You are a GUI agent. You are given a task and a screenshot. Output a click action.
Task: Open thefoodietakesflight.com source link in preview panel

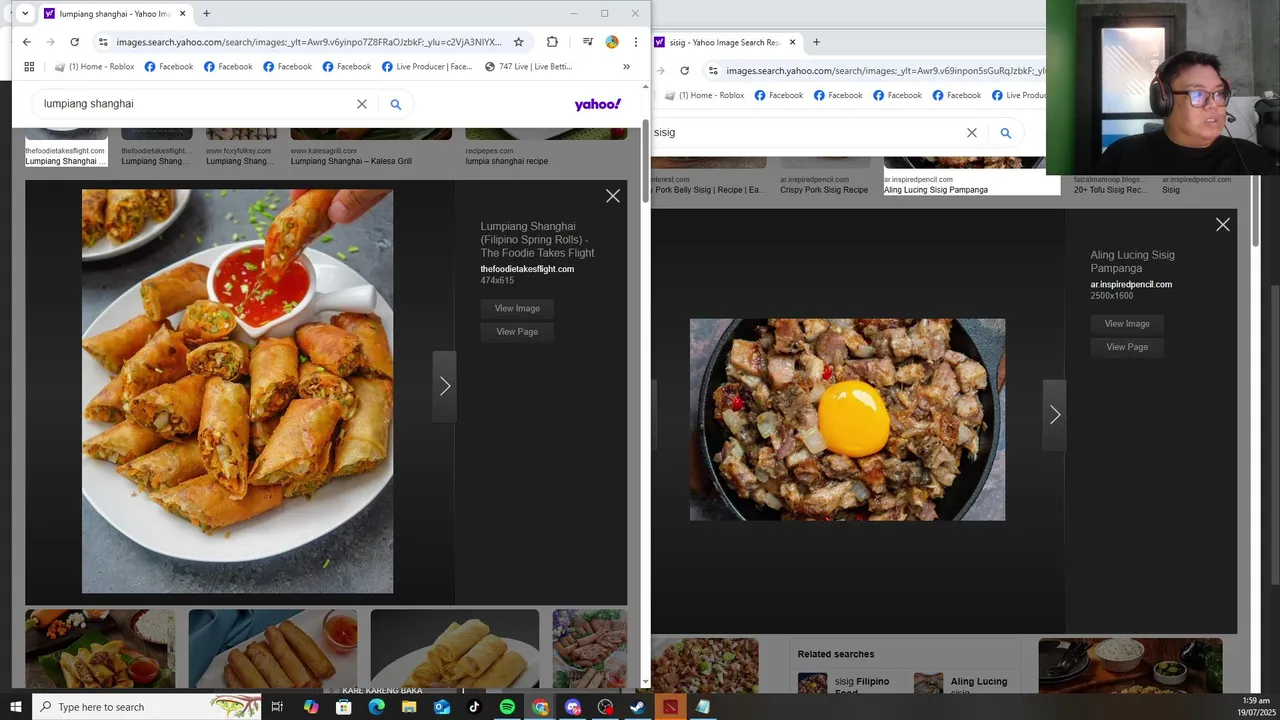click(x=527, y=269)
